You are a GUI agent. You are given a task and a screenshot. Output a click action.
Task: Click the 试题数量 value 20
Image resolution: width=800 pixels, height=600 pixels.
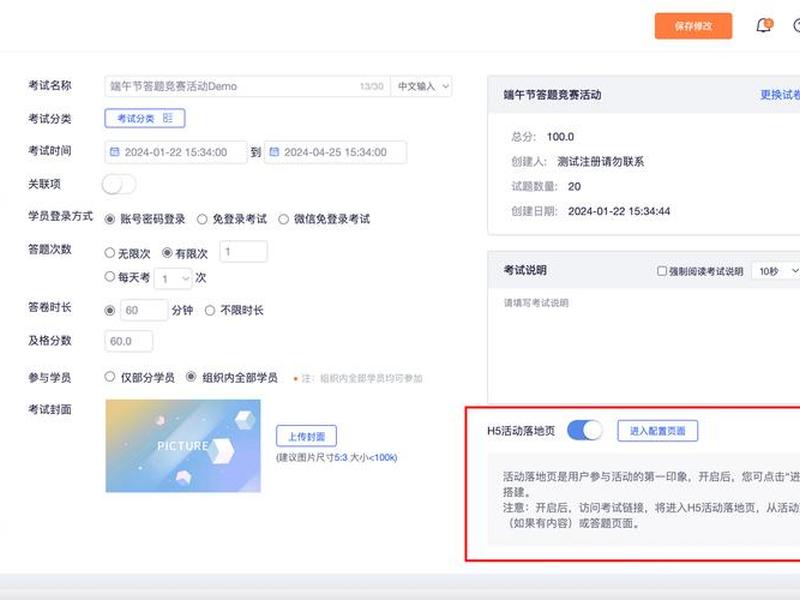[574, 187]
